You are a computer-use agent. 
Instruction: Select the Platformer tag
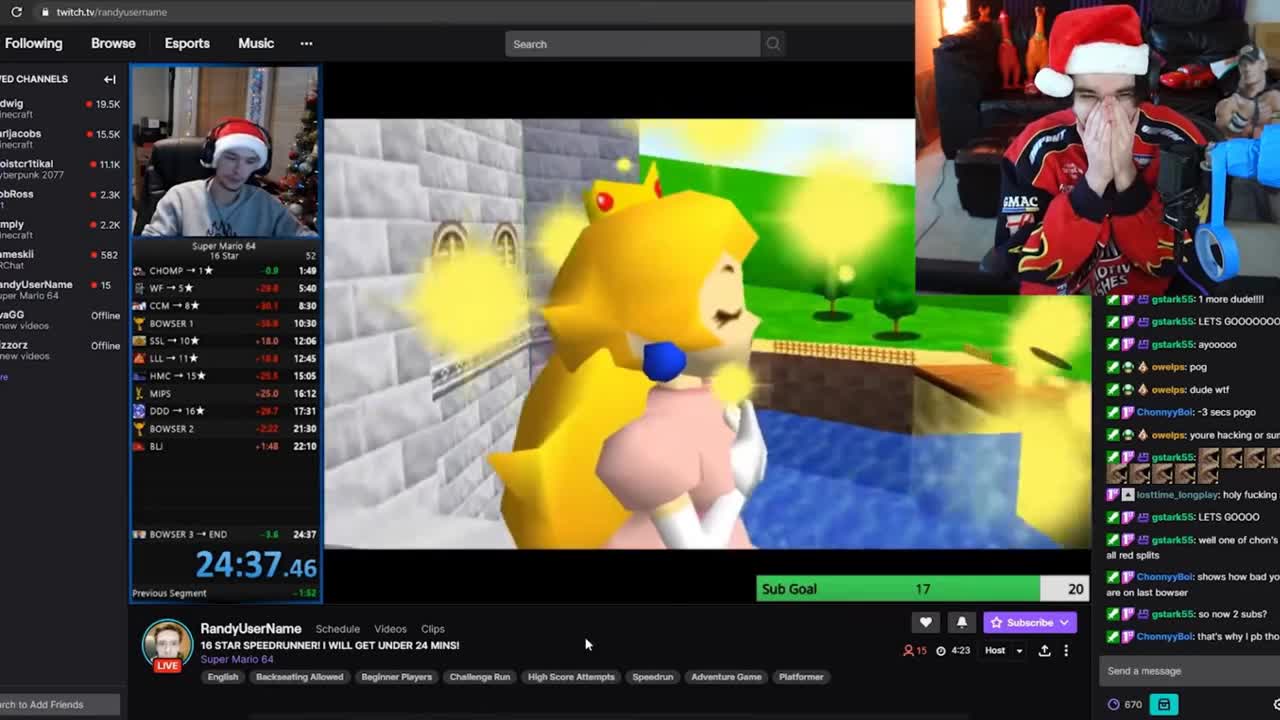[x=801, y=677]
